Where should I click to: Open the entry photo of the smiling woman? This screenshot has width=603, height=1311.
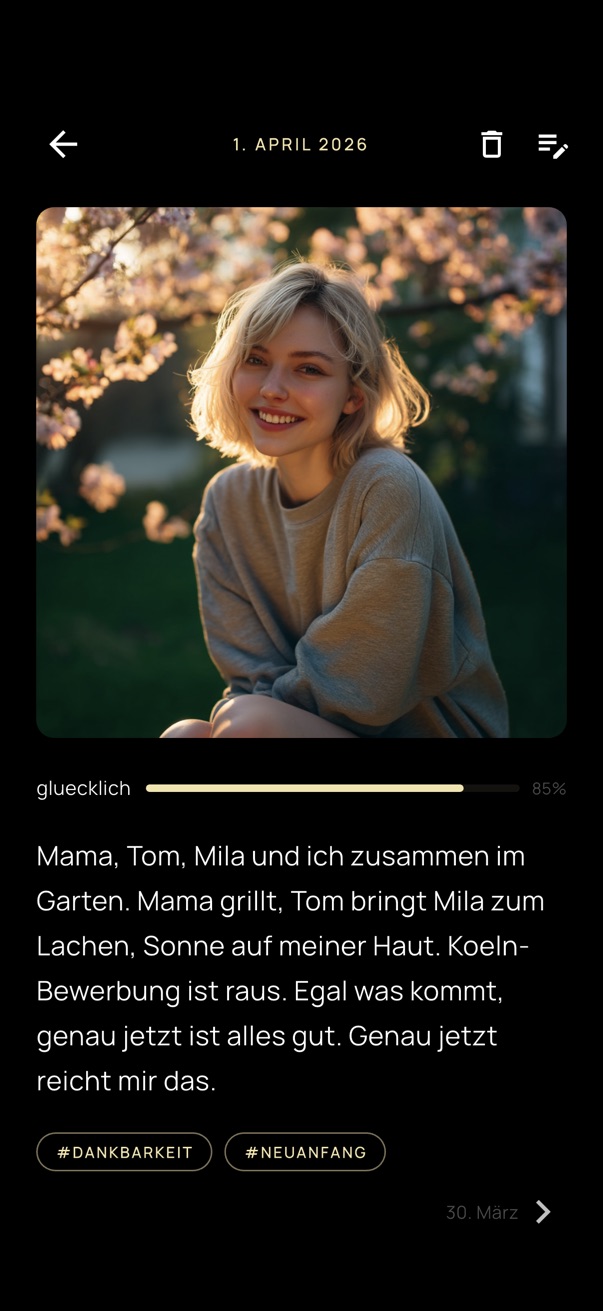click(x=301, y=472)
